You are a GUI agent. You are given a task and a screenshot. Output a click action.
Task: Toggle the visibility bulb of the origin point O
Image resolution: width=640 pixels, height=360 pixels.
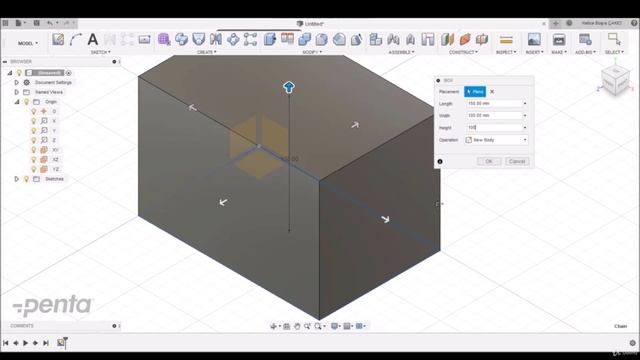click(x=34, y=111)
